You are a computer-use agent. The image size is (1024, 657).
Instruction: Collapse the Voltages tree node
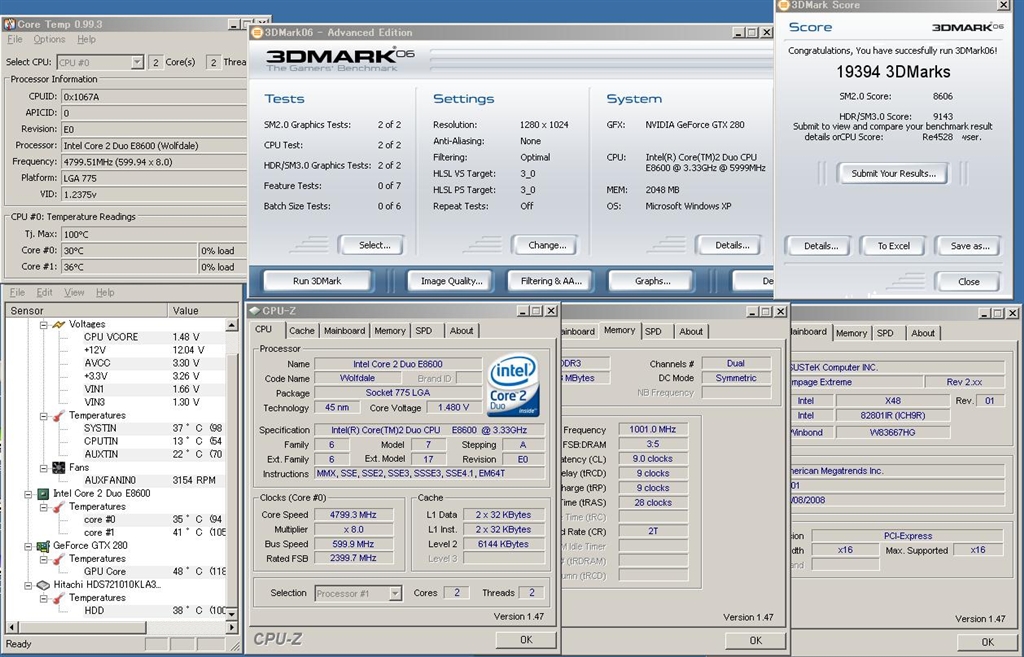point(43,324)
